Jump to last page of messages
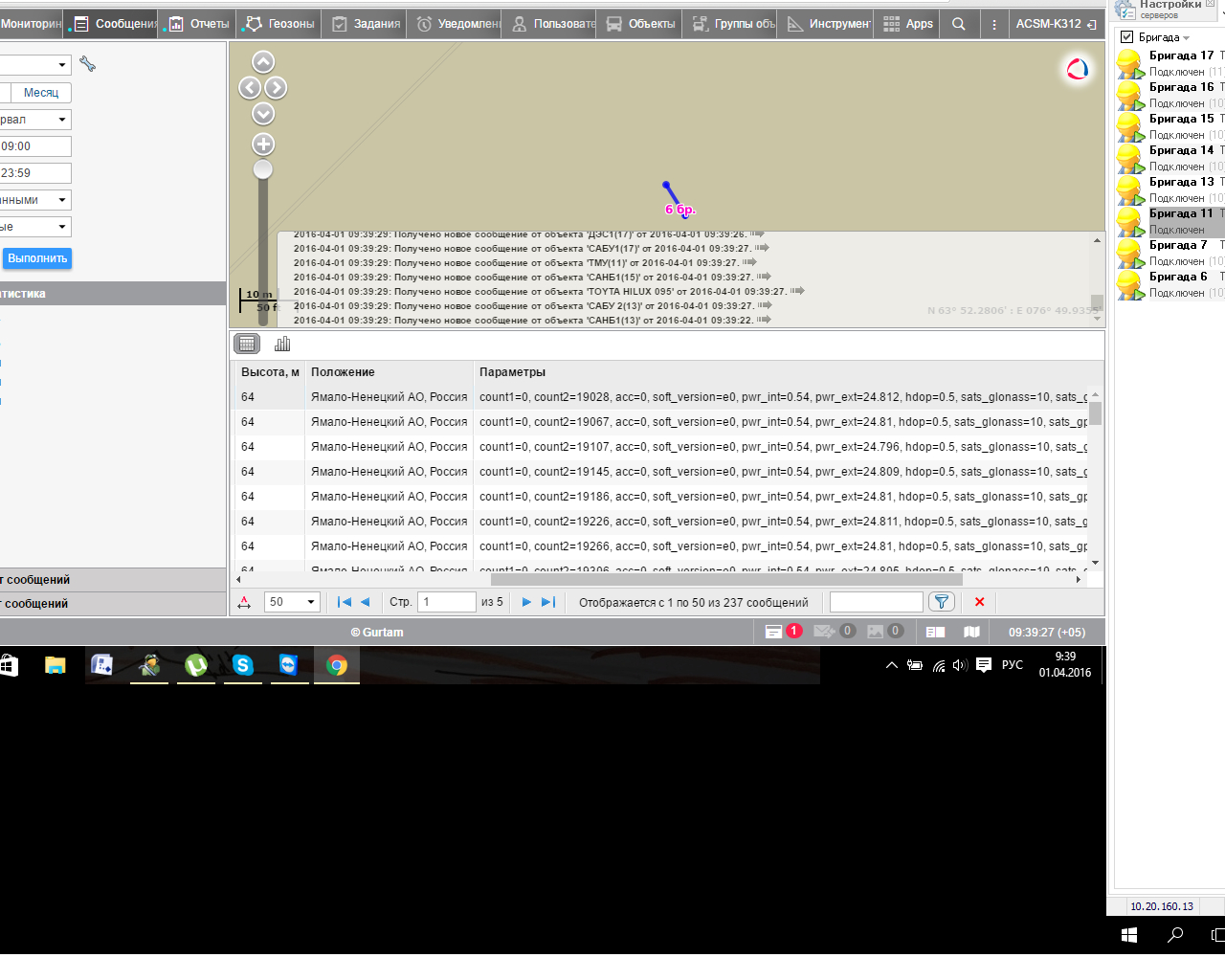The image size is (1225, 980). tap(548, 602)
